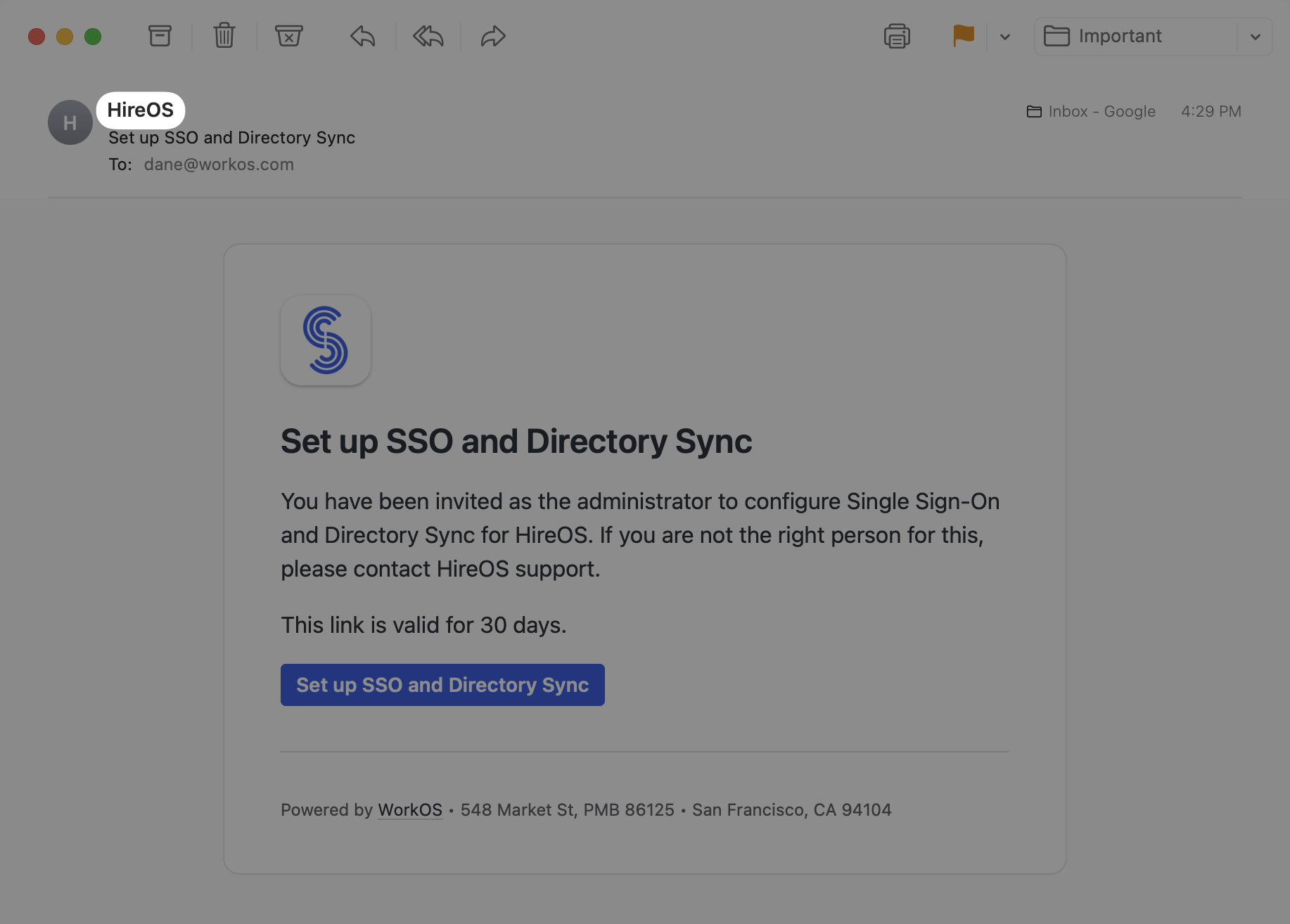Image resolution: width=1290 pixels, height=924 pixels.
Task: Delete the email with trash icon
Action: [224, 36]
